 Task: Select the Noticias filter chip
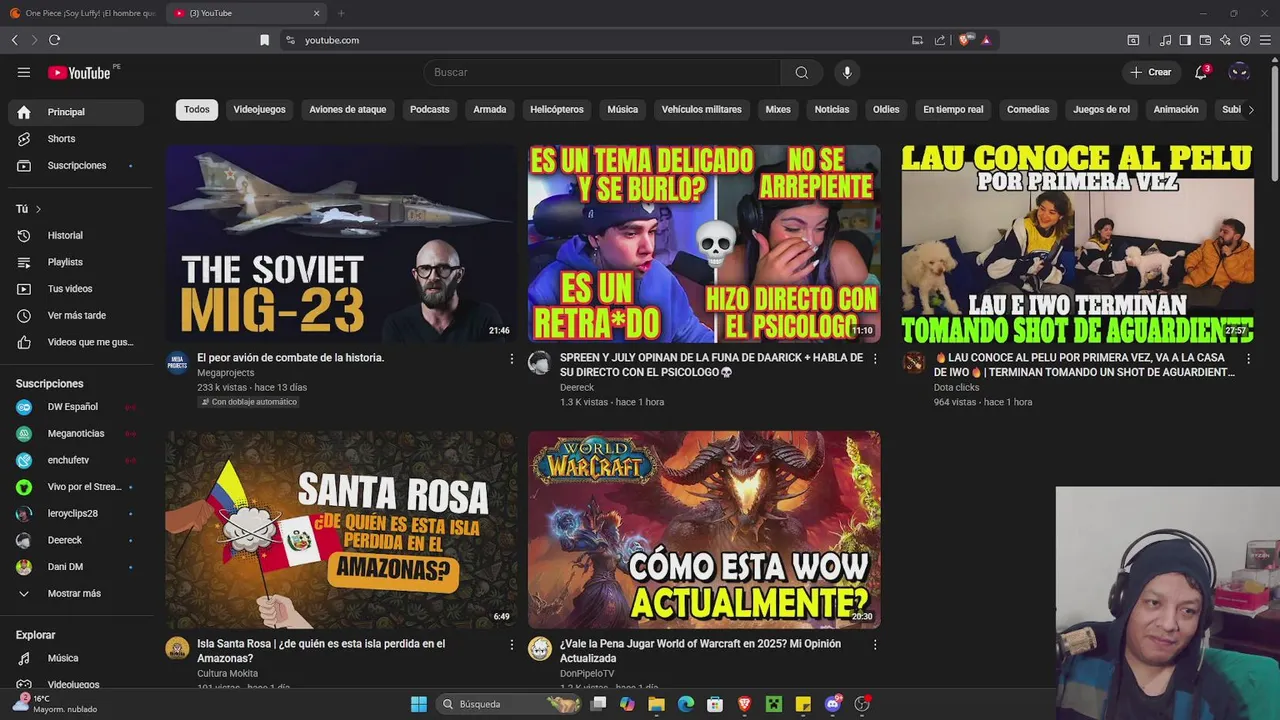tap(831, 109)
